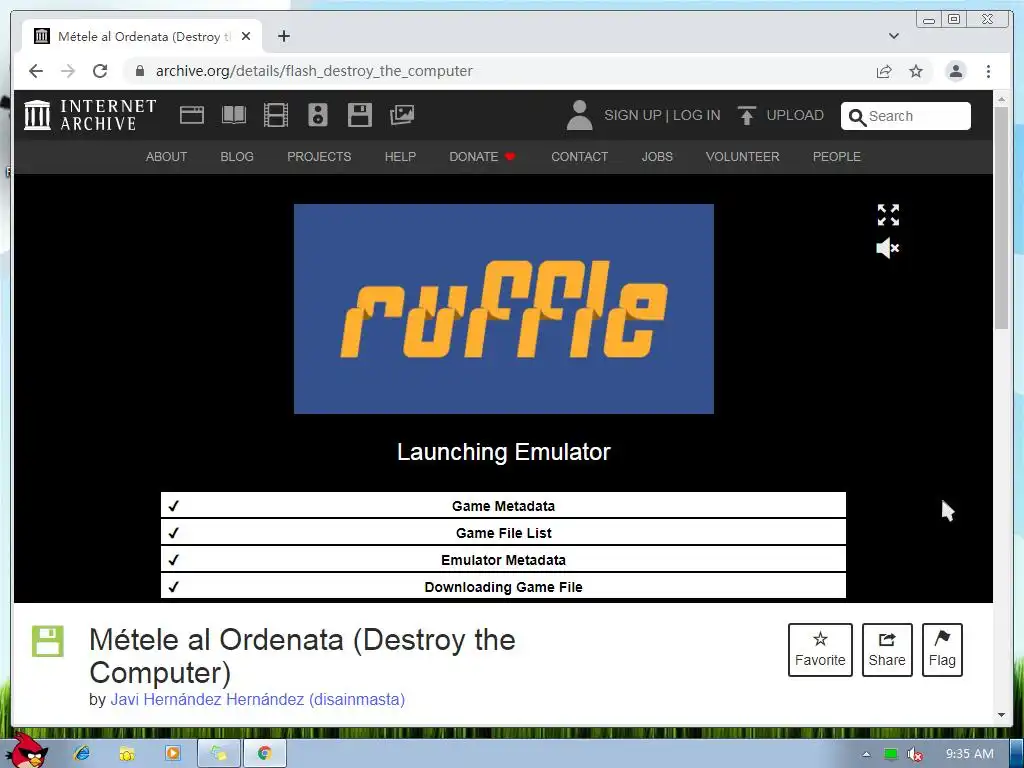Click the user avatar icon beside Sign Up
The height and width of the screenshot is (768, 1024).
(579, 115)
